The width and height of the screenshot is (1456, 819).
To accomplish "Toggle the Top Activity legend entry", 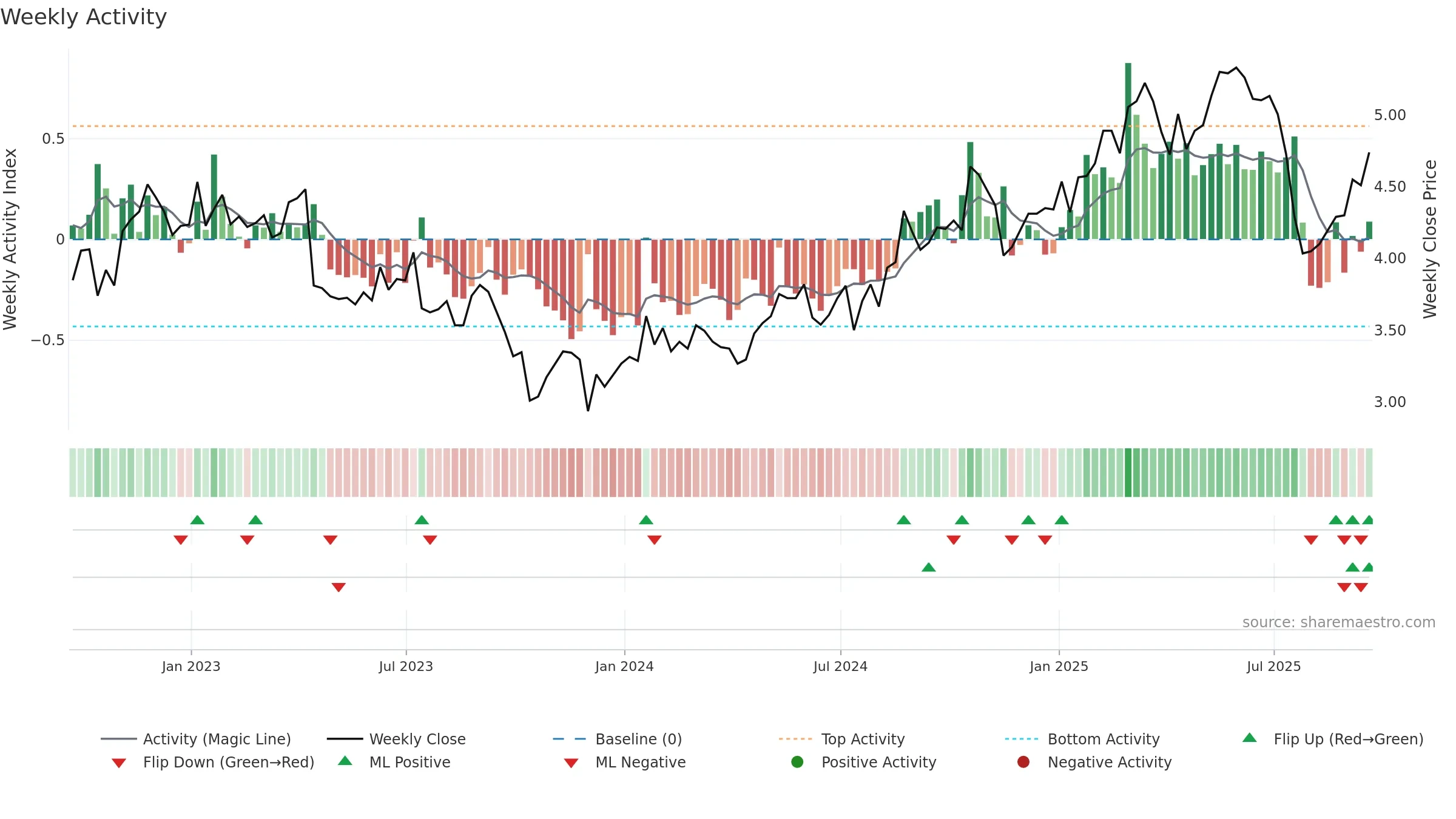I will (842, 739).
